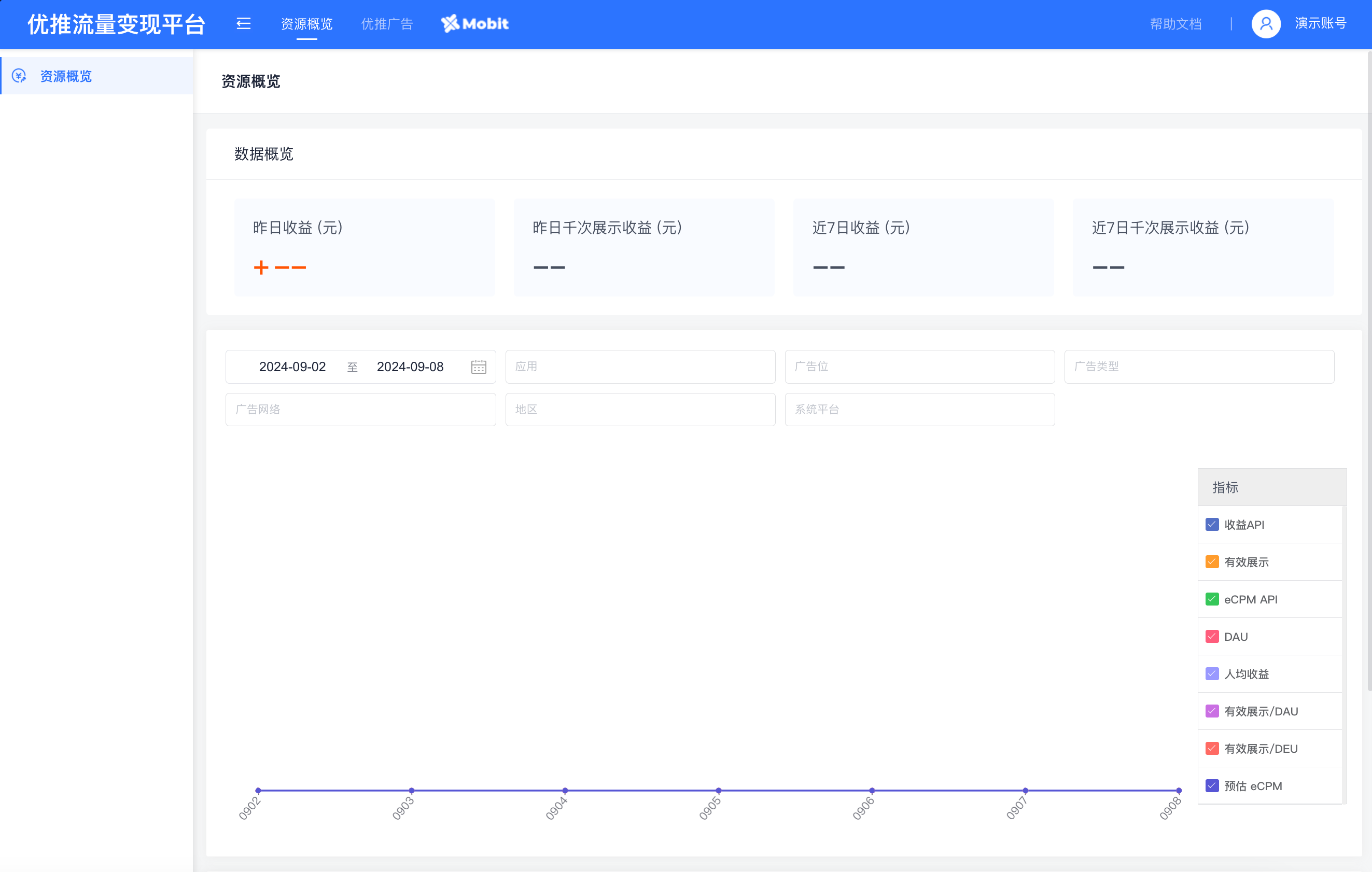This screenshot has width=1372, height=872.
Task: Click the chart data point at 0905
Action: pos(719,790)
